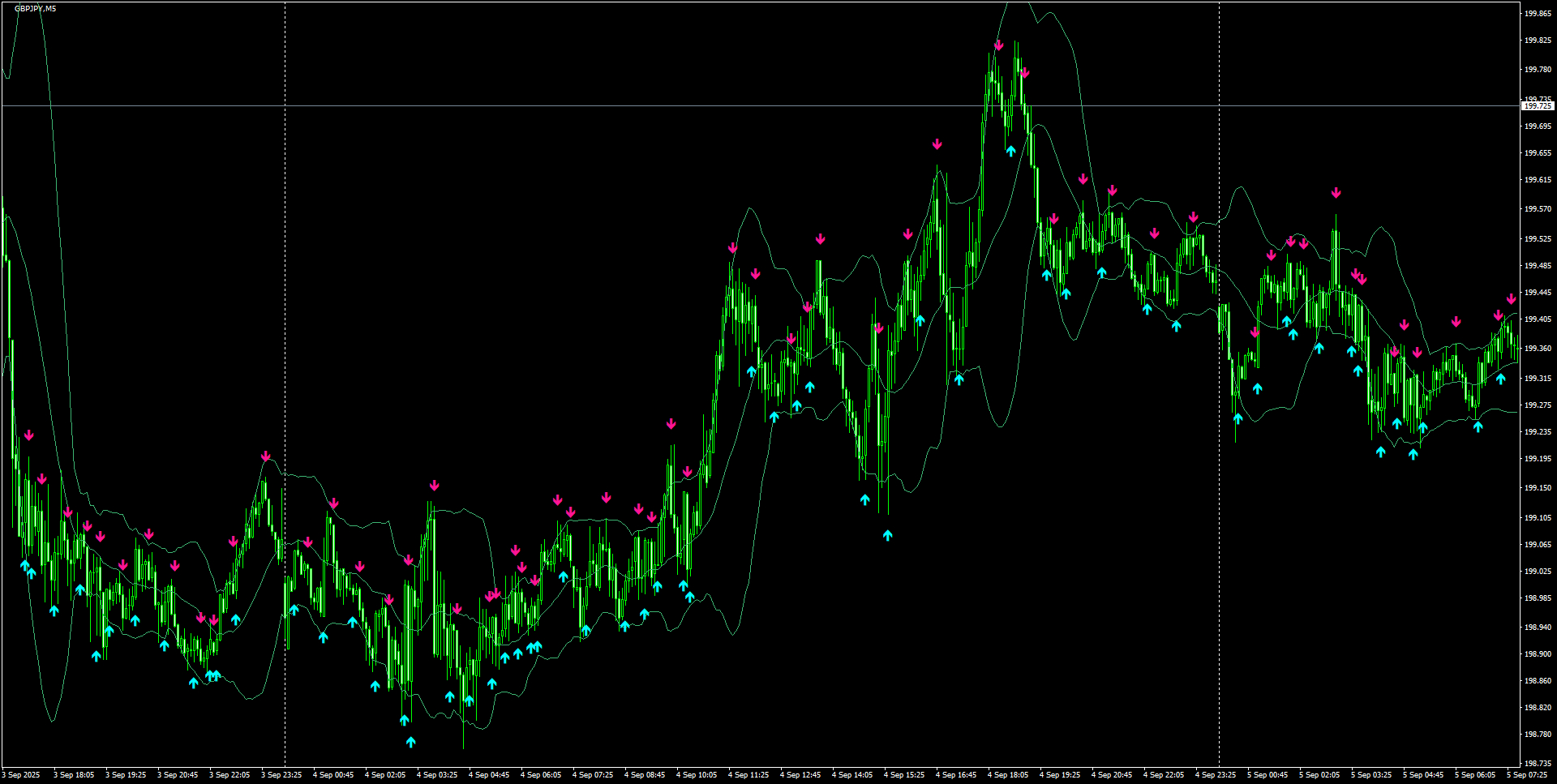Select the first cyan up-arrow signal on the left
Screen dimensions: 1557x784
(x=27, y=563)
